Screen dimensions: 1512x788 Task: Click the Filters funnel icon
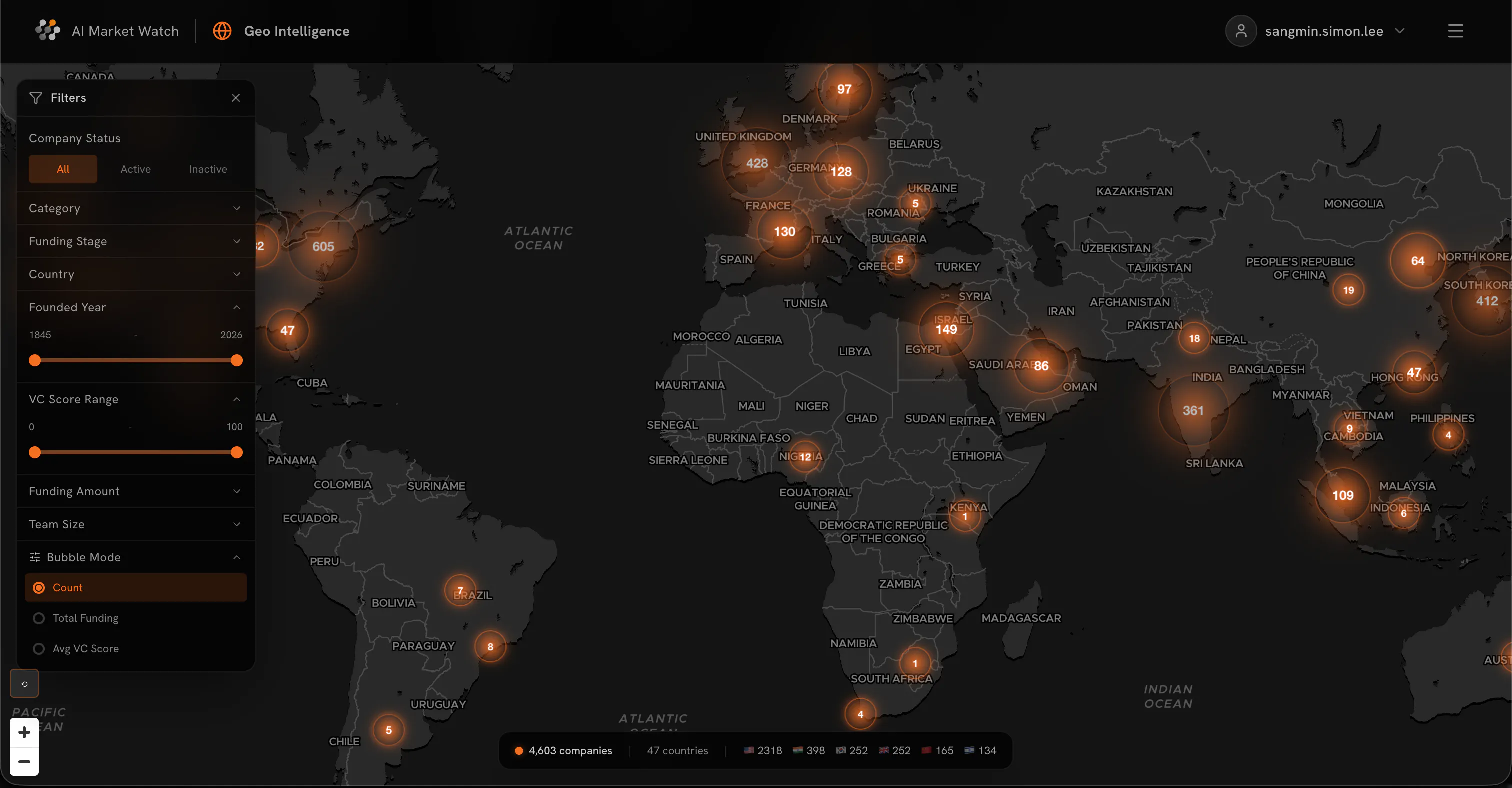click(x=36, y=98)
